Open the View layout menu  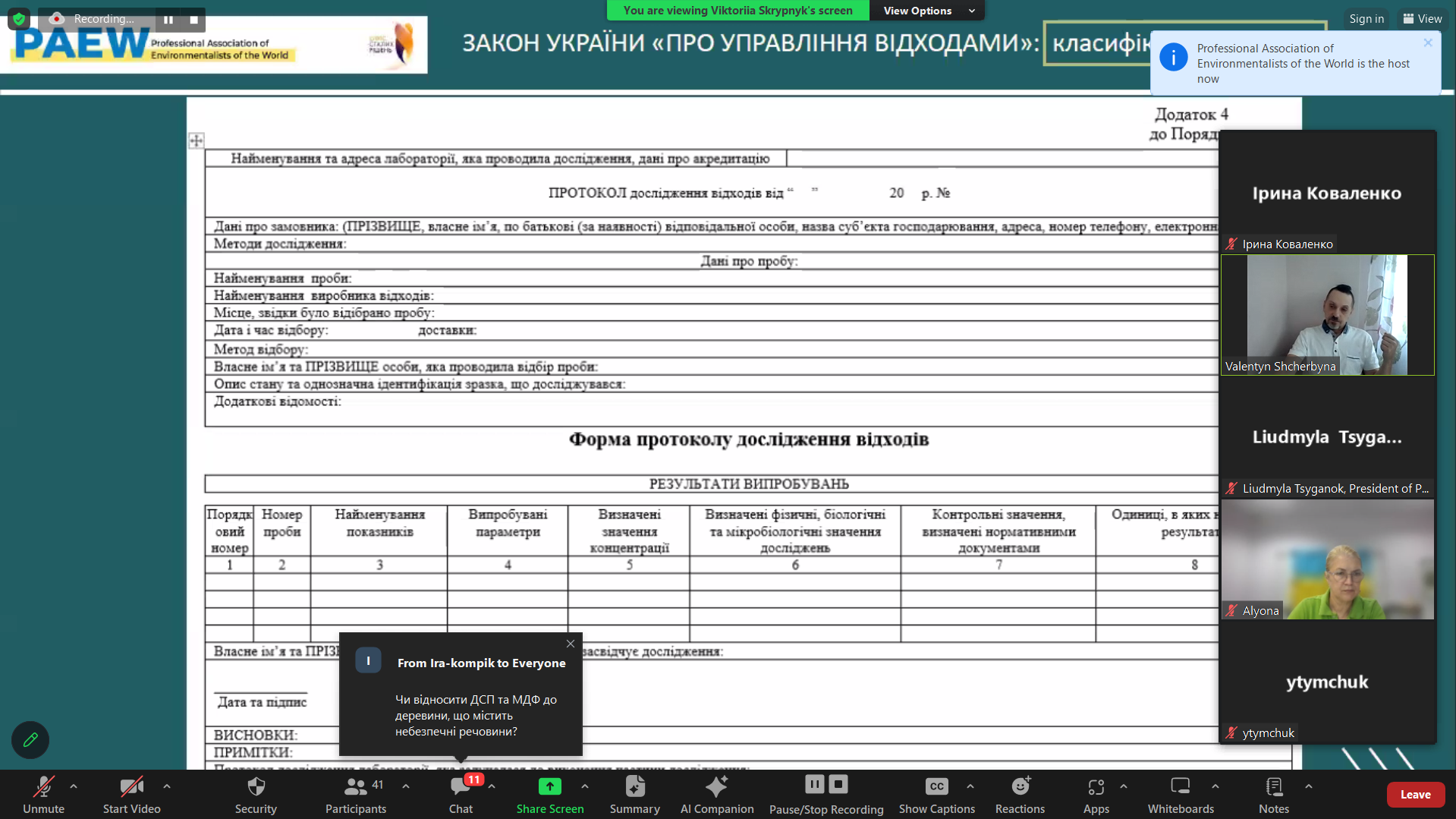(1422, 19)
